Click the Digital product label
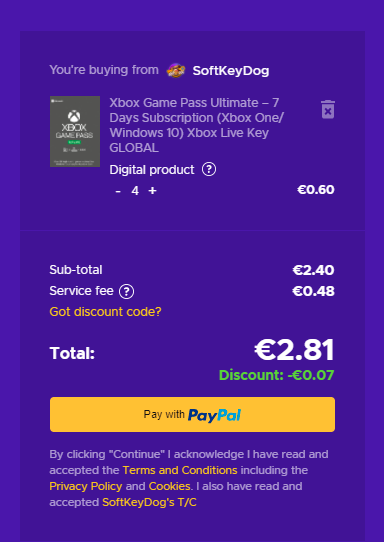The height and width of the screenshot is (542, 384). coord(152,170)
